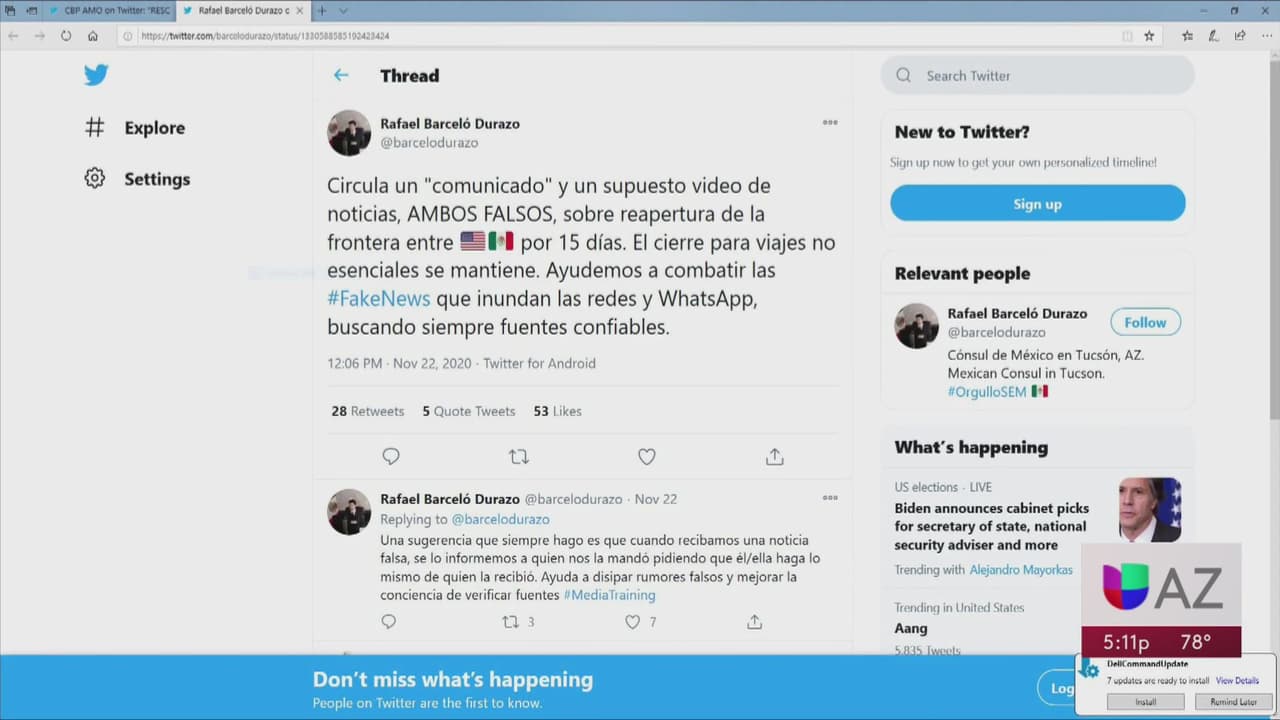
Task: Switch to CBP AMO on Twitter tab
Action: point(108,11)
